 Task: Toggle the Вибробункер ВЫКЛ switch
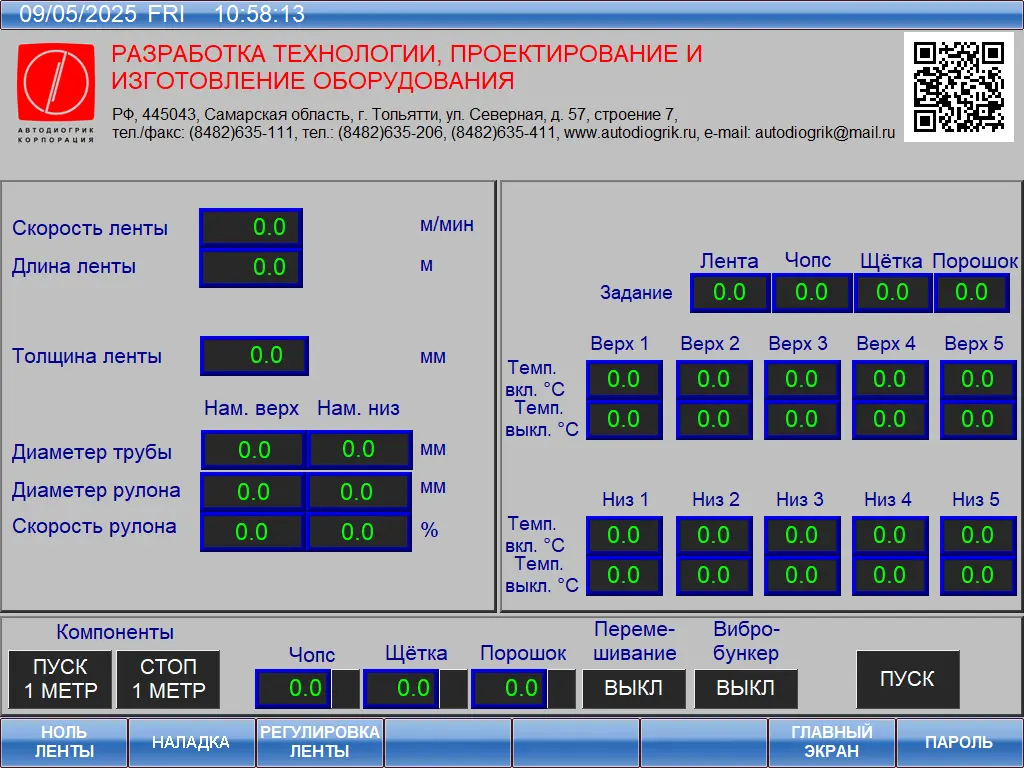(745, 688)
